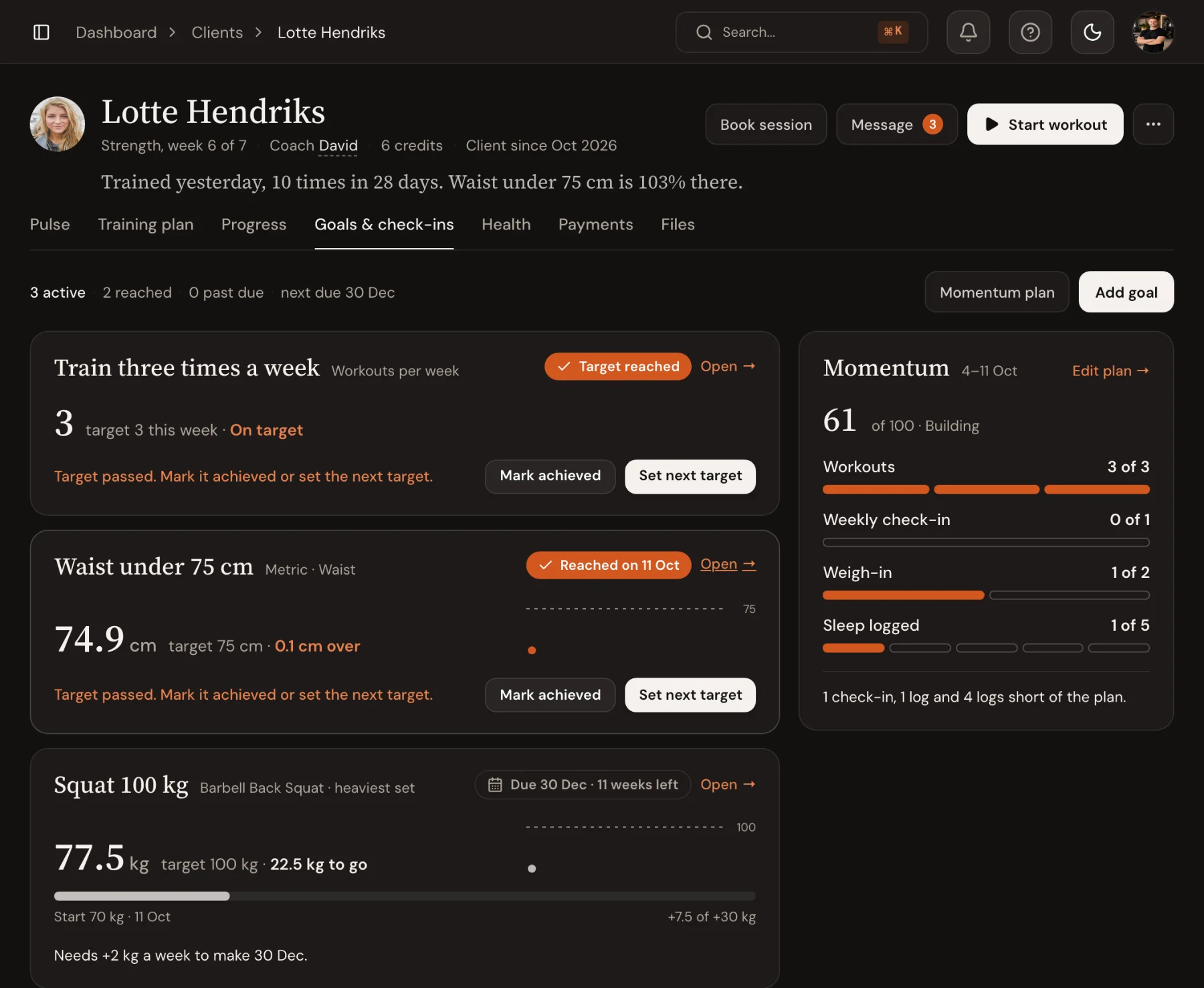This screenshot has width=1204, height=988.
Task: Click the Reached on 11 Oct badge
Action: 608,565
